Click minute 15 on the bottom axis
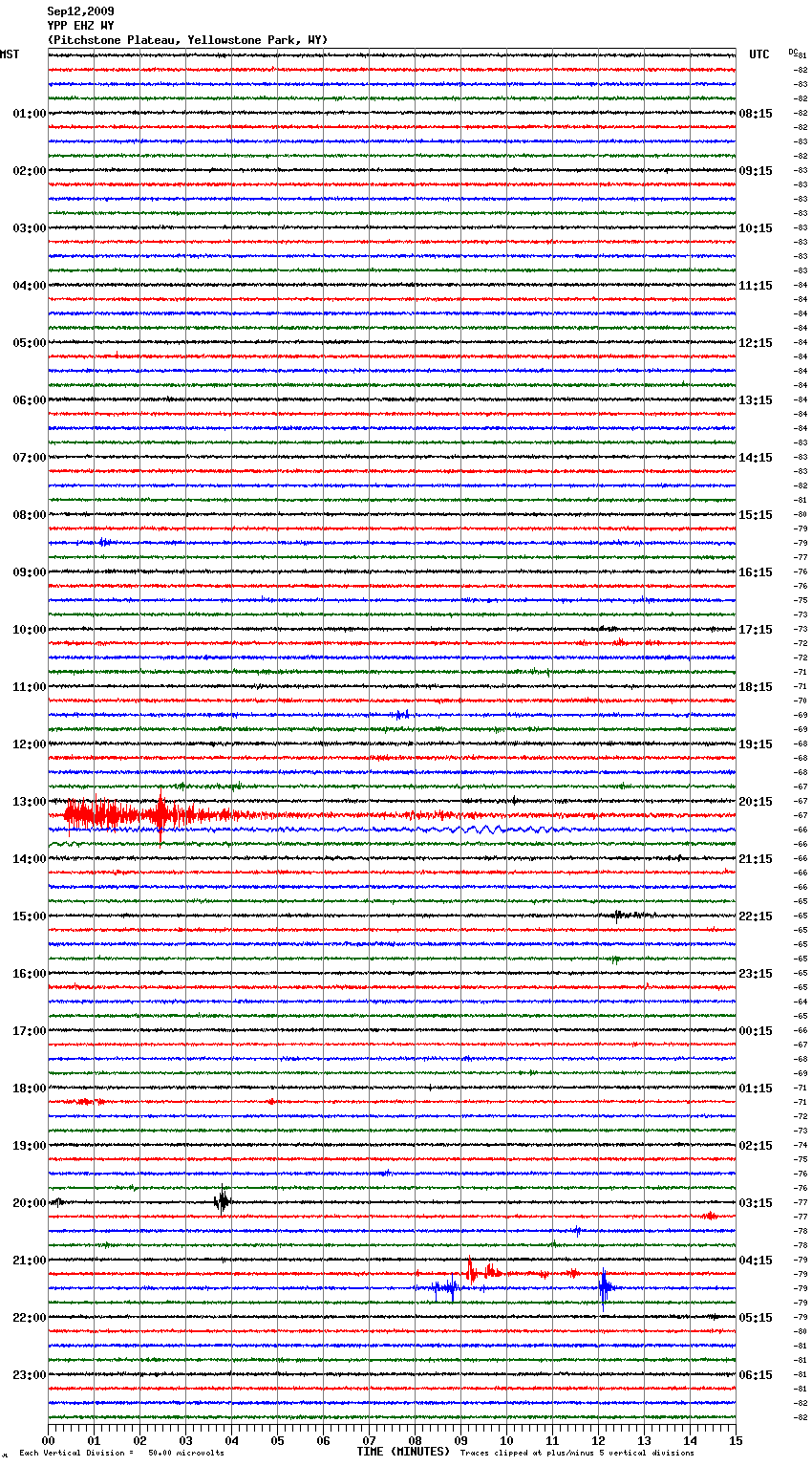Screen dimensions: 812x1466 [736, 1440]
